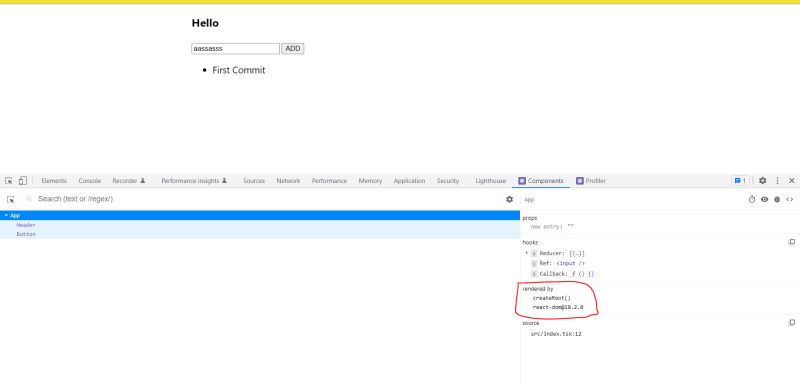This screenshot has height=384, width=800.
Task: Open the DevTools three-dot menu
Action: pos(778,181)
